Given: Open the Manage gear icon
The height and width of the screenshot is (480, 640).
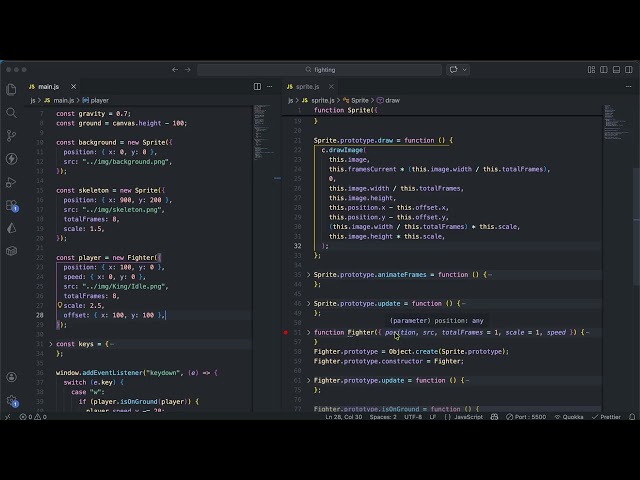Looking at the screenshot, I should pos(12,400).
